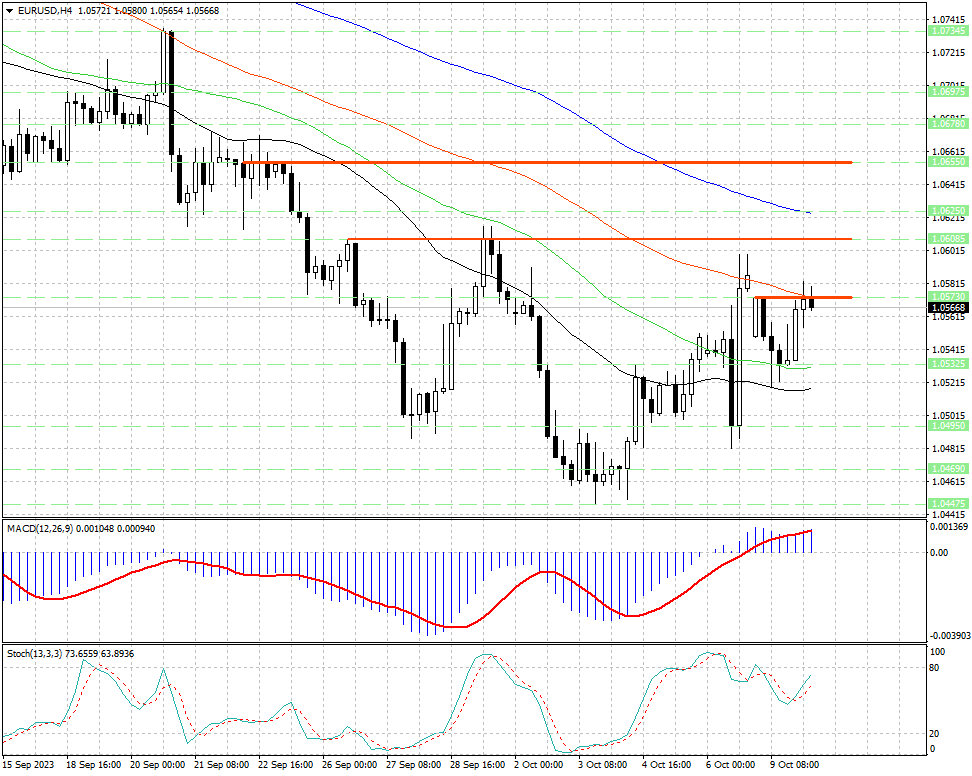Click price scale value 1.07215
Screen dimensions: 972x776
tap(948, 53)
